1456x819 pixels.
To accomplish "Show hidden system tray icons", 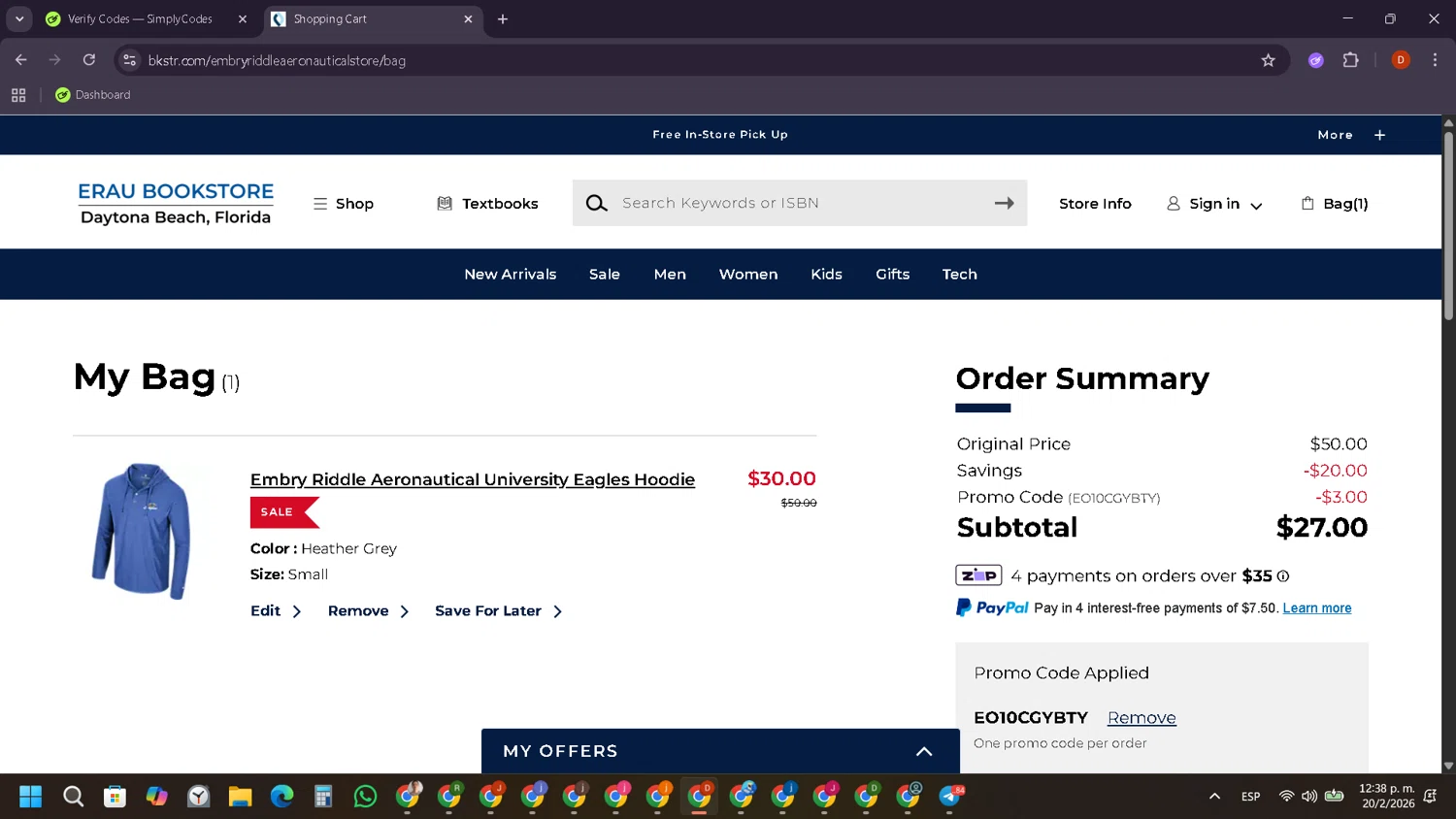I will [1214, 797].
